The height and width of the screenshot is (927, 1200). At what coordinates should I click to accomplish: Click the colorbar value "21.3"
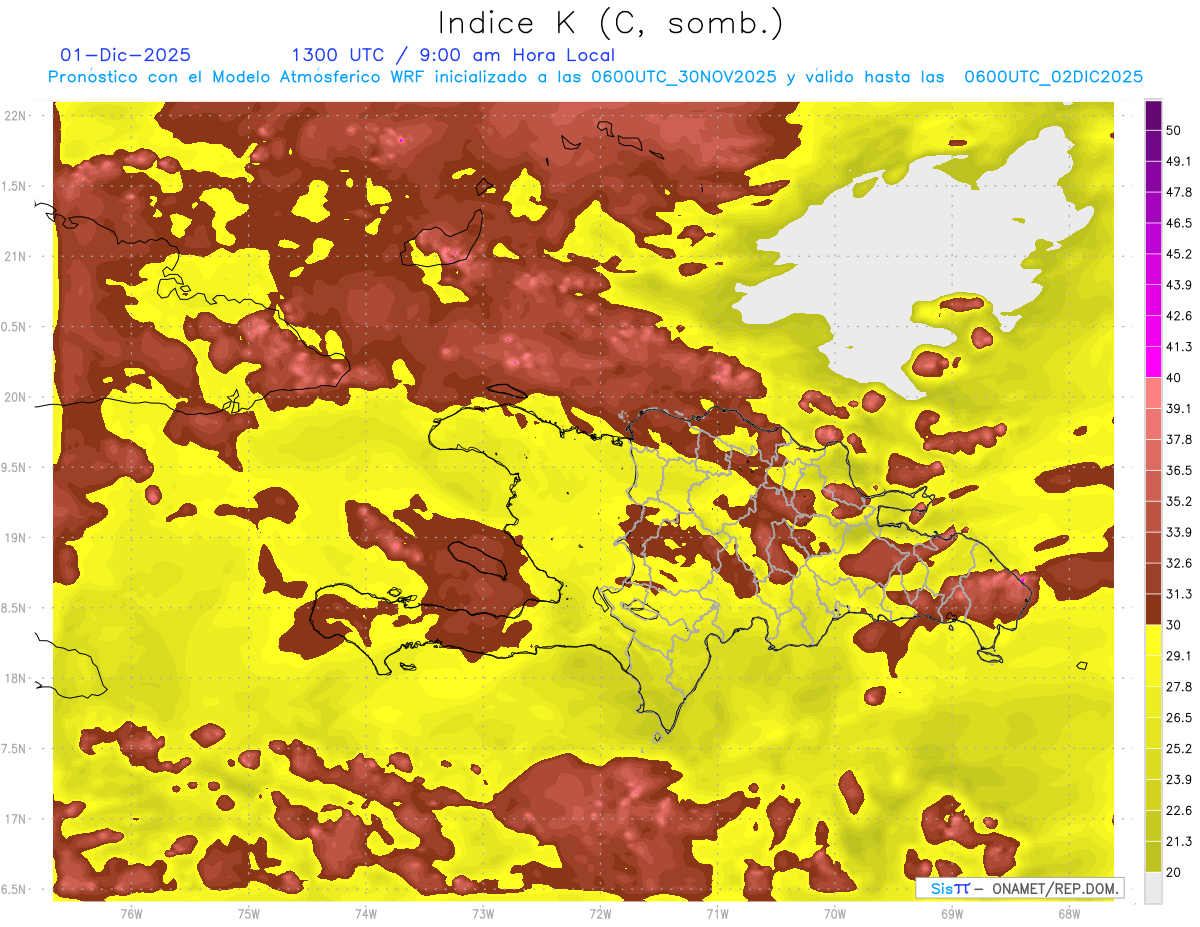coord(1179,842)
